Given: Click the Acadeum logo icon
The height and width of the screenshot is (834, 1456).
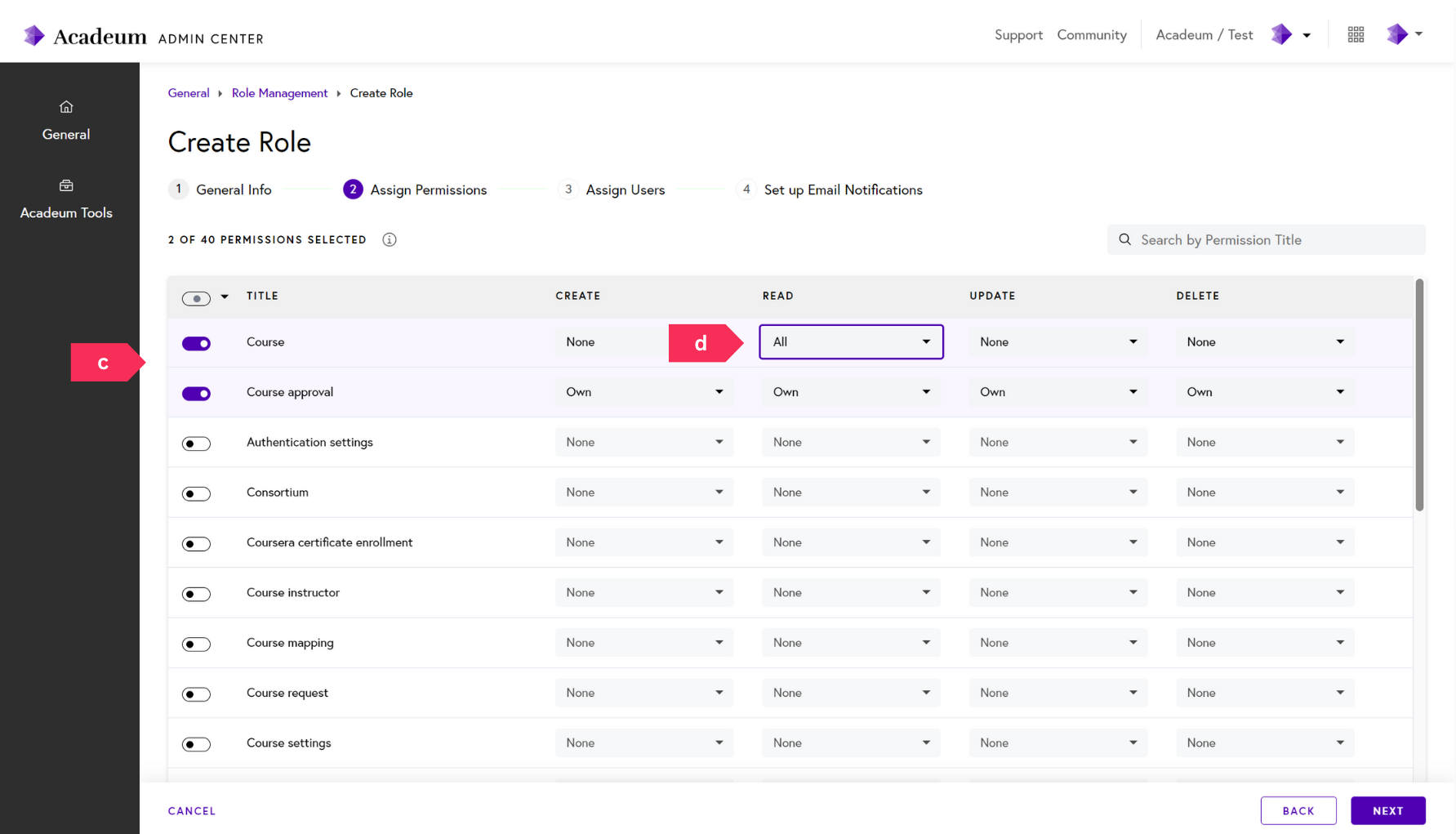Looking at the screenshot, I should (33, 35).
